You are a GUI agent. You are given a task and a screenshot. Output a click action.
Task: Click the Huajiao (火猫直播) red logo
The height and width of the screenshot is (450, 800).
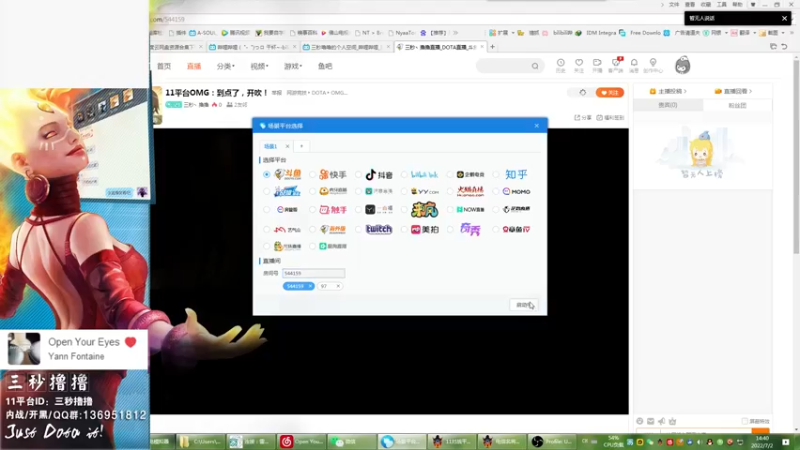470,191
